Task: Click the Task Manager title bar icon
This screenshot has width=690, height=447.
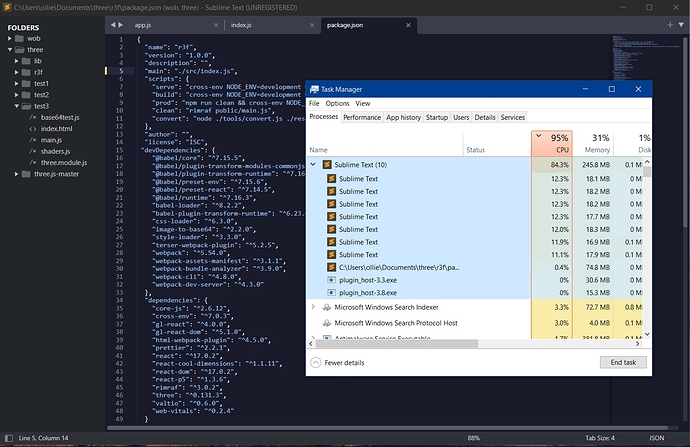Action: (x=314, y=89)
